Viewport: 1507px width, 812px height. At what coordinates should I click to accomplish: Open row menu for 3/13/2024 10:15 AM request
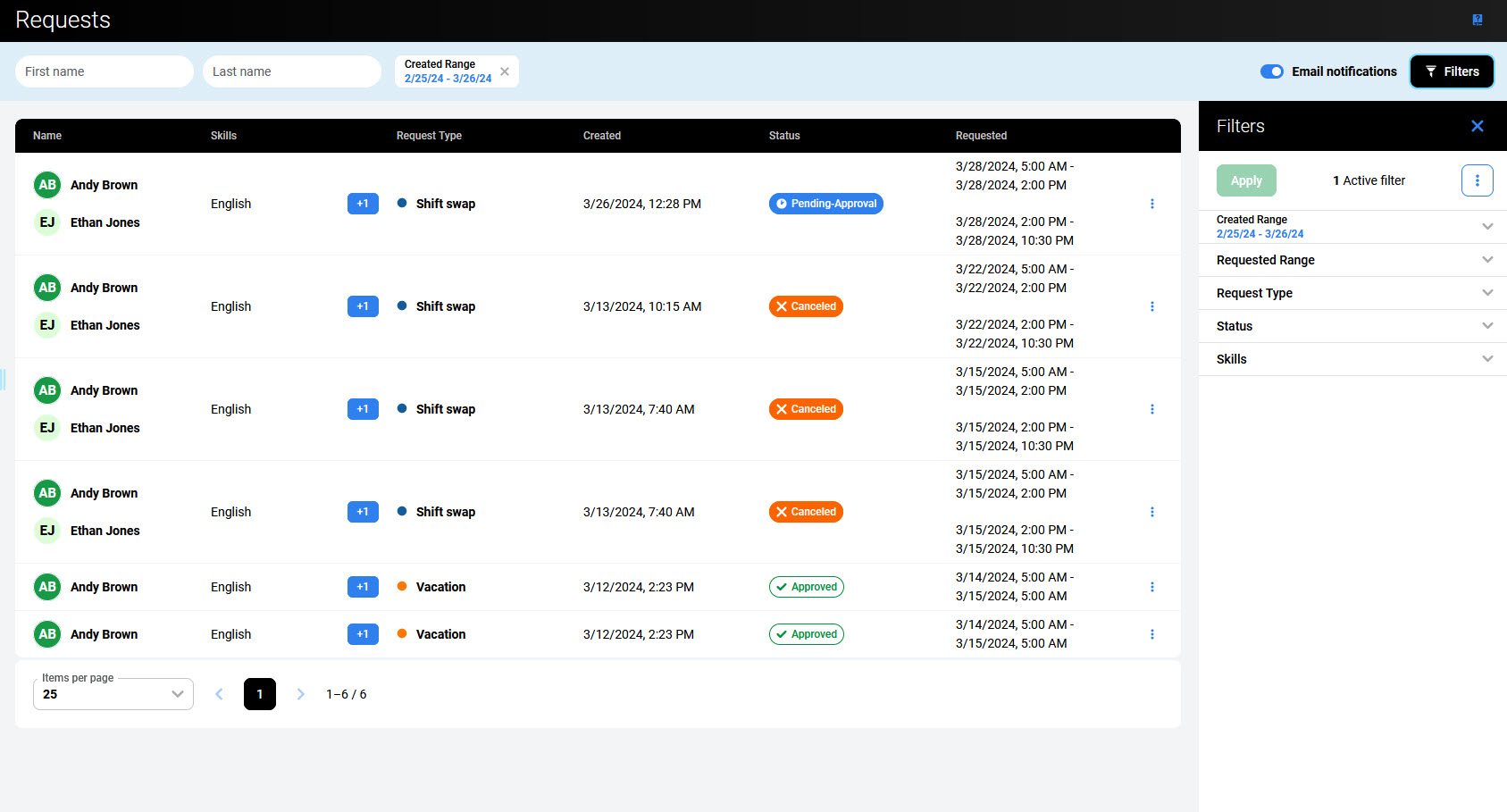pyautogui.click(x=1152, y=306)
